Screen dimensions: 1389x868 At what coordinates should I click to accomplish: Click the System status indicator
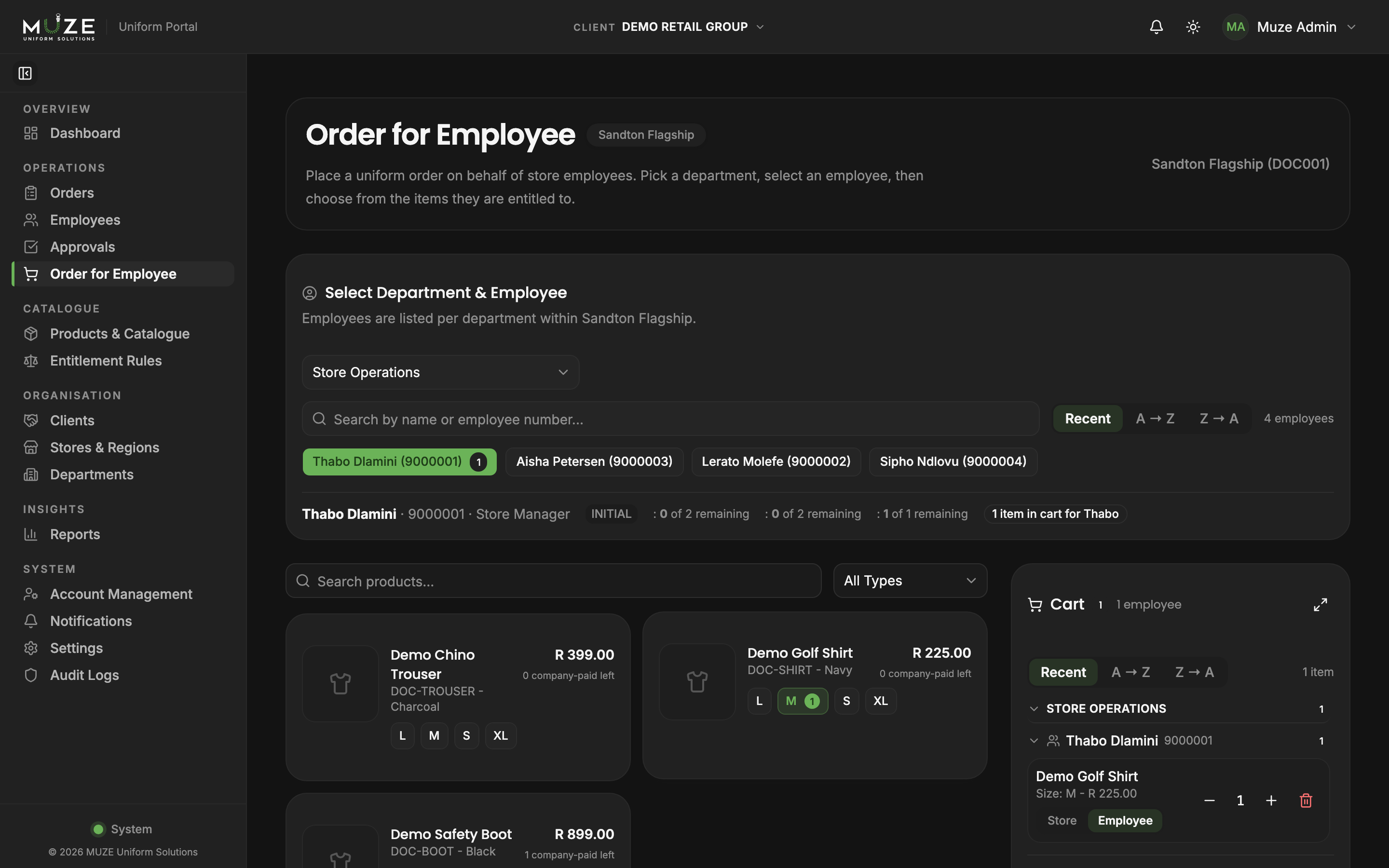tap(122, 829)
